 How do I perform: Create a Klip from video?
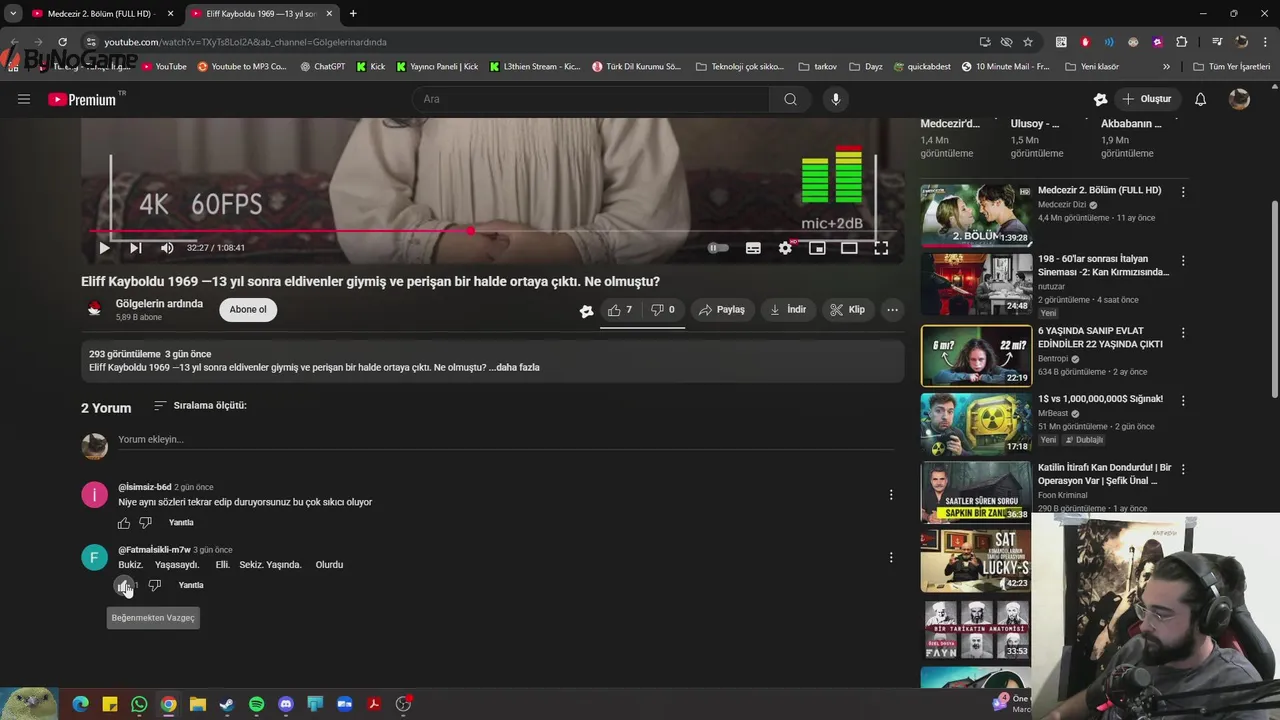click(x=847, y=310)
